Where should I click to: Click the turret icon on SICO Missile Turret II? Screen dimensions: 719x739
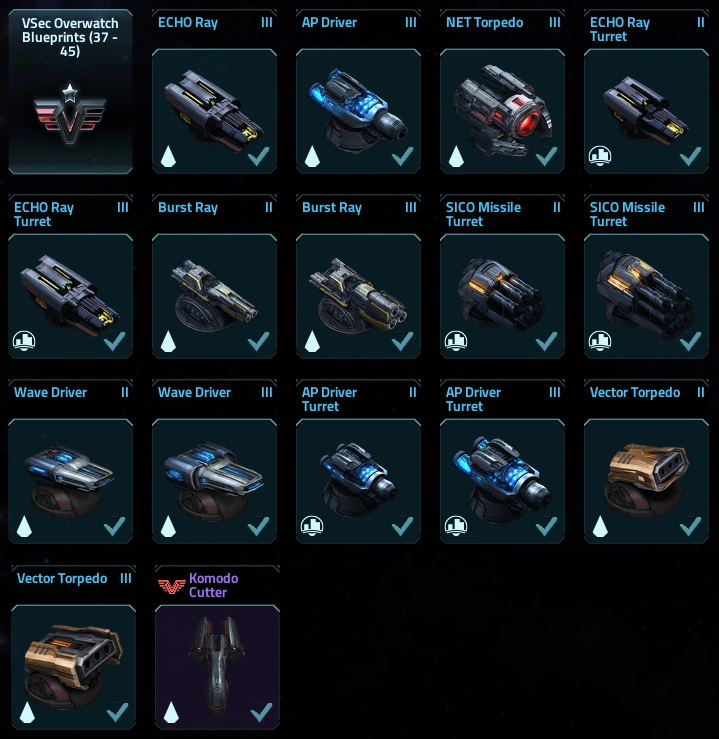(456, 341)
